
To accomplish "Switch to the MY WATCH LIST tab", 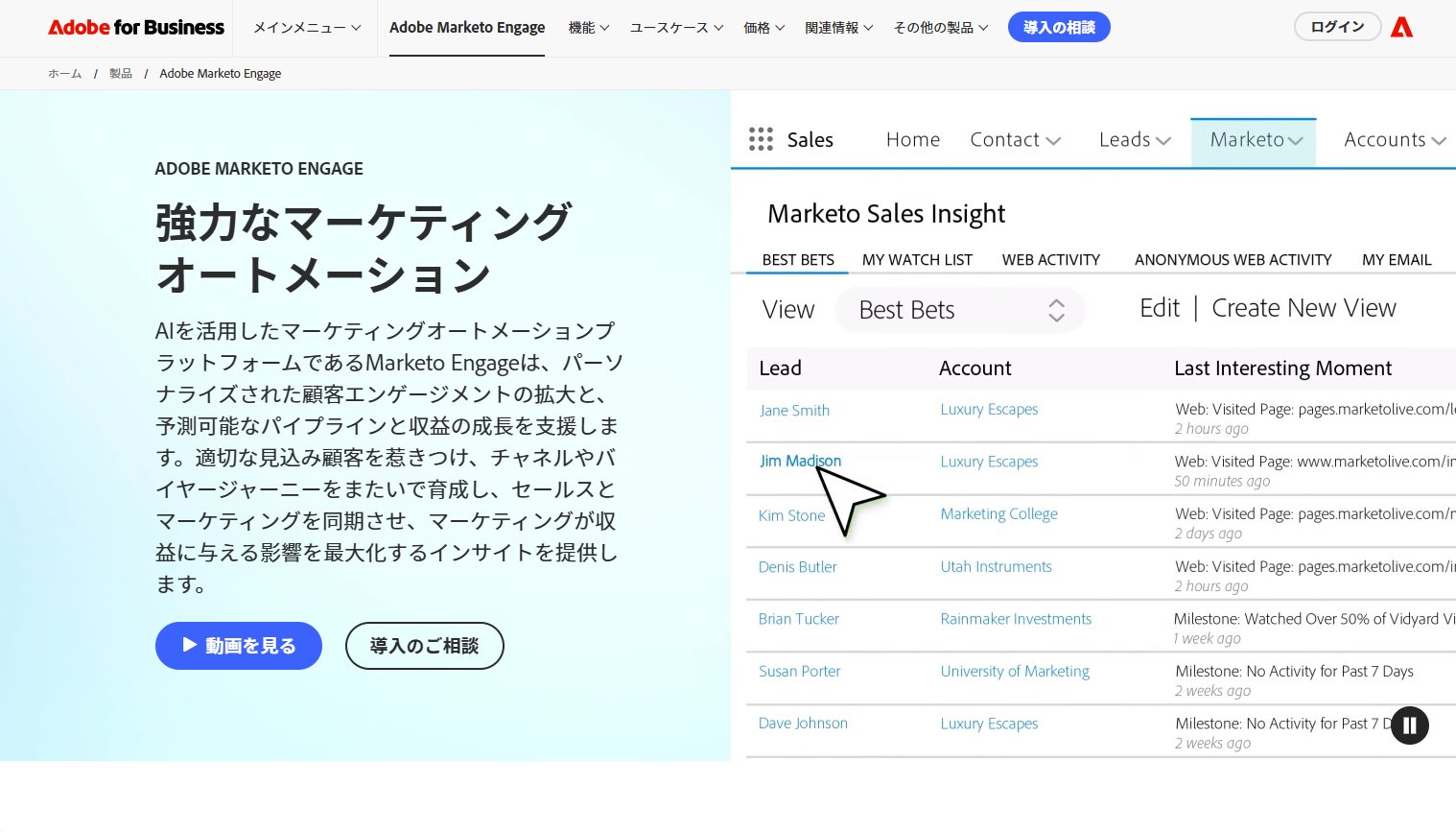I will point(917,260).
